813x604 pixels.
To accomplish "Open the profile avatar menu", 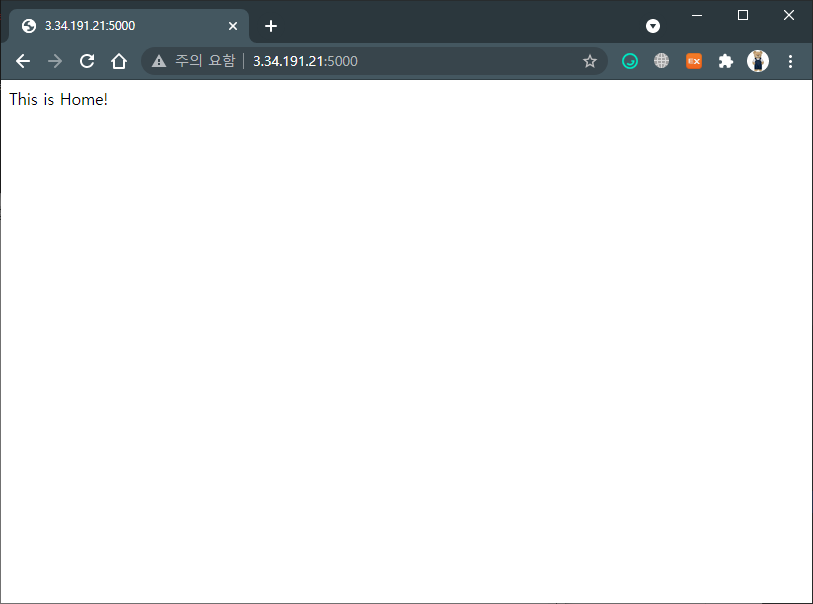I will tap(758, 61).
